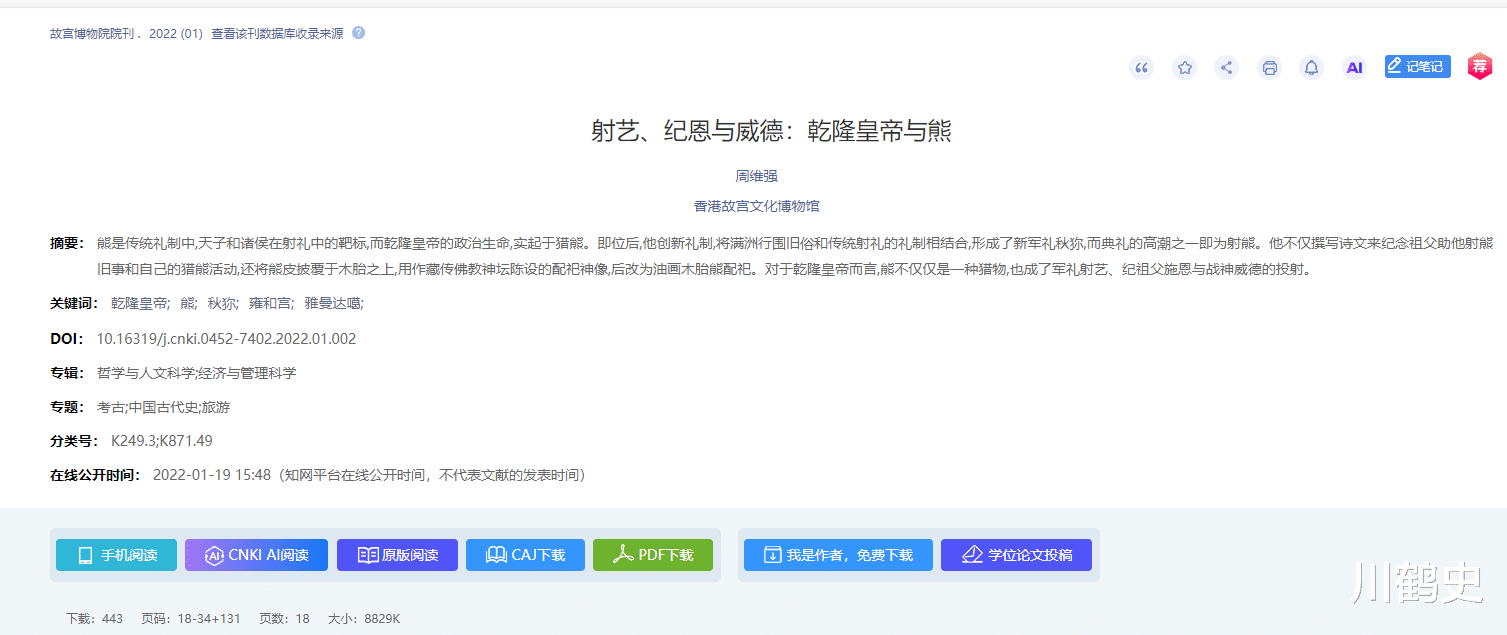Click the 学位论文投稿 button
This screenshot has width=1507, height=635.
[x=1016, y=555]
